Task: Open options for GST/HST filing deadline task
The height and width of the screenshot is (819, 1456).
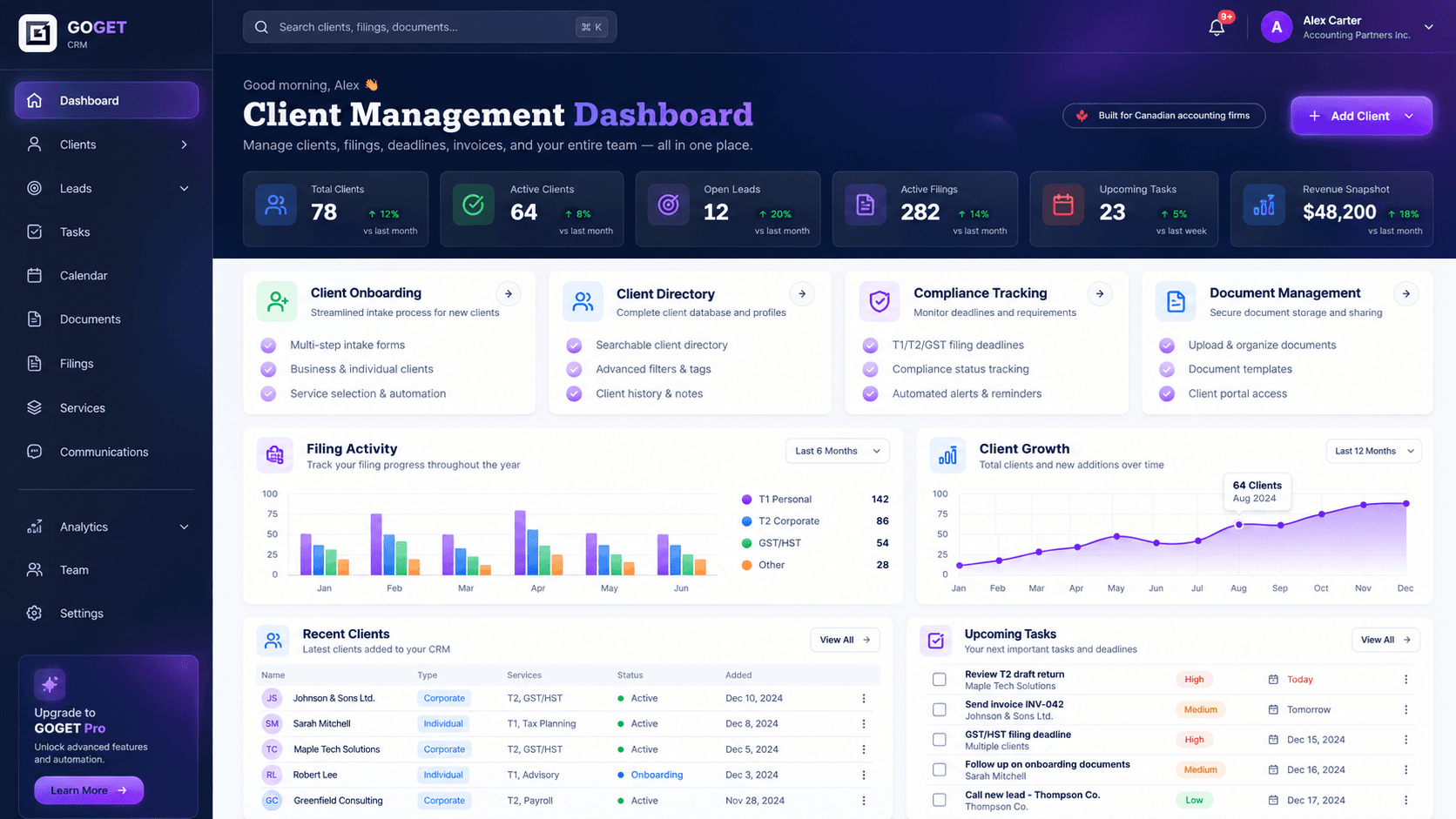Action: tap(1405, 740)
